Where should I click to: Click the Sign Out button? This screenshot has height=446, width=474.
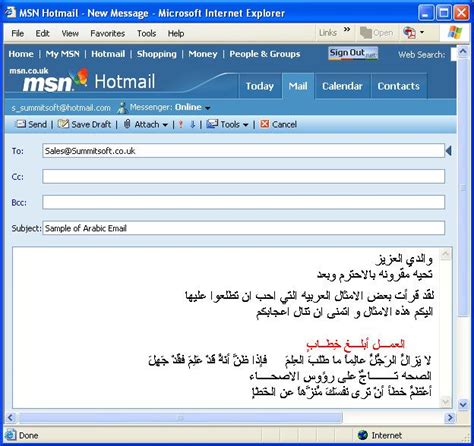[353, 53]
